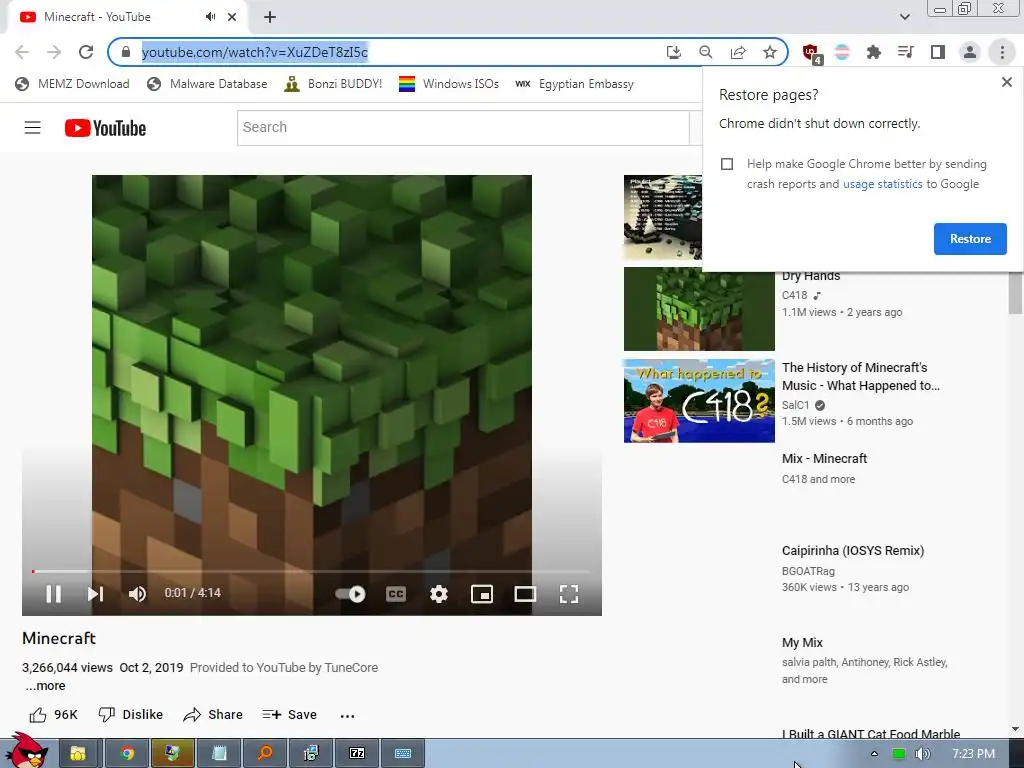Toggle closed captions on the video

396,594
